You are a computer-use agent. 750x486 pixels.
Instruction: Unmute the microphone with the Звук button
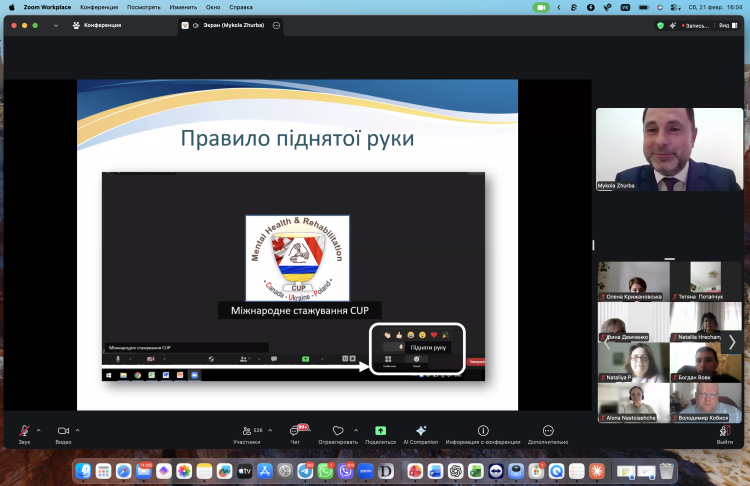pyautogui.click(x=24, y=429)
